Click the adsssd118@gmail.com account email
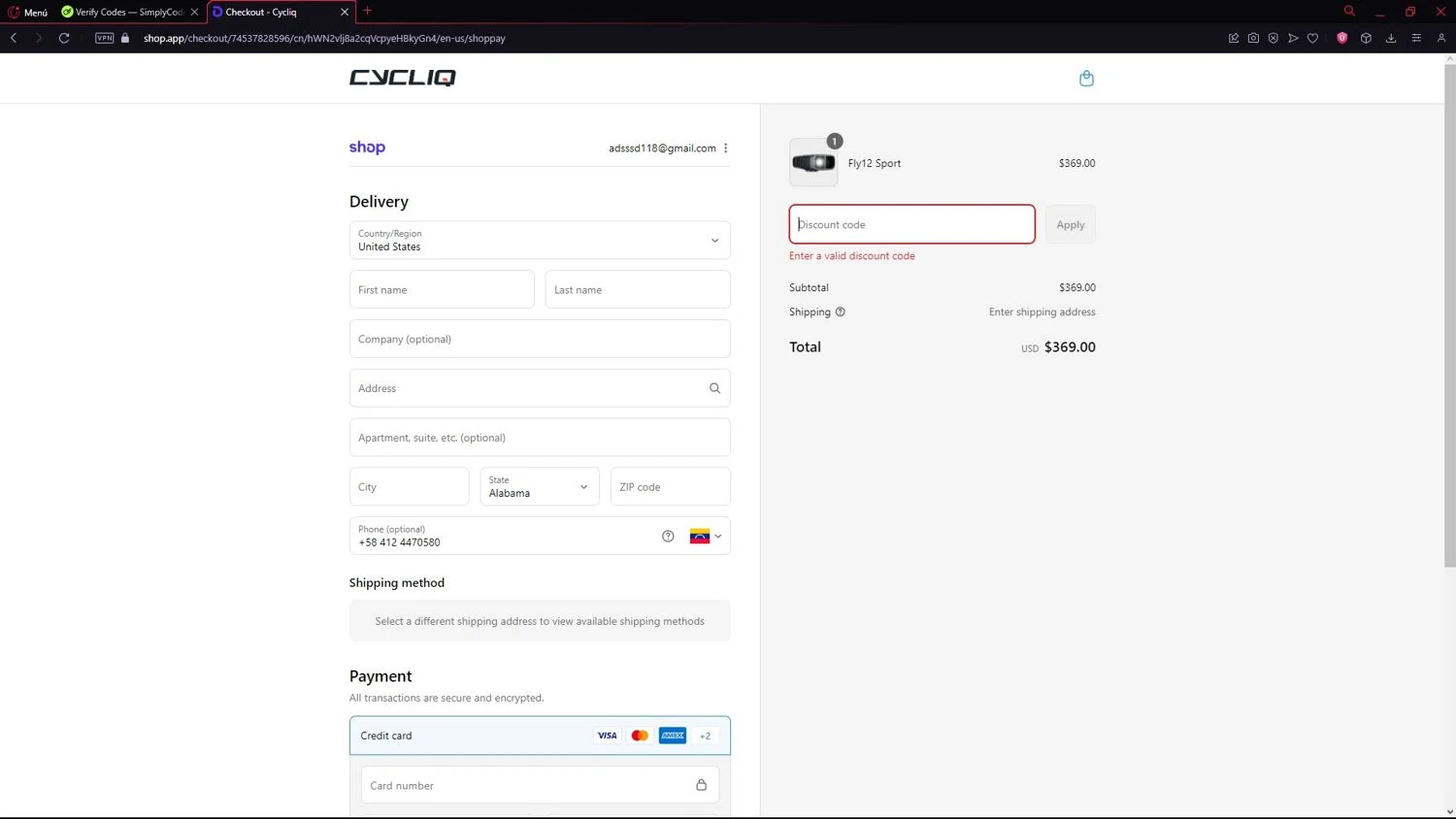Screen dimensions: 1456x819 pos(662,148)
